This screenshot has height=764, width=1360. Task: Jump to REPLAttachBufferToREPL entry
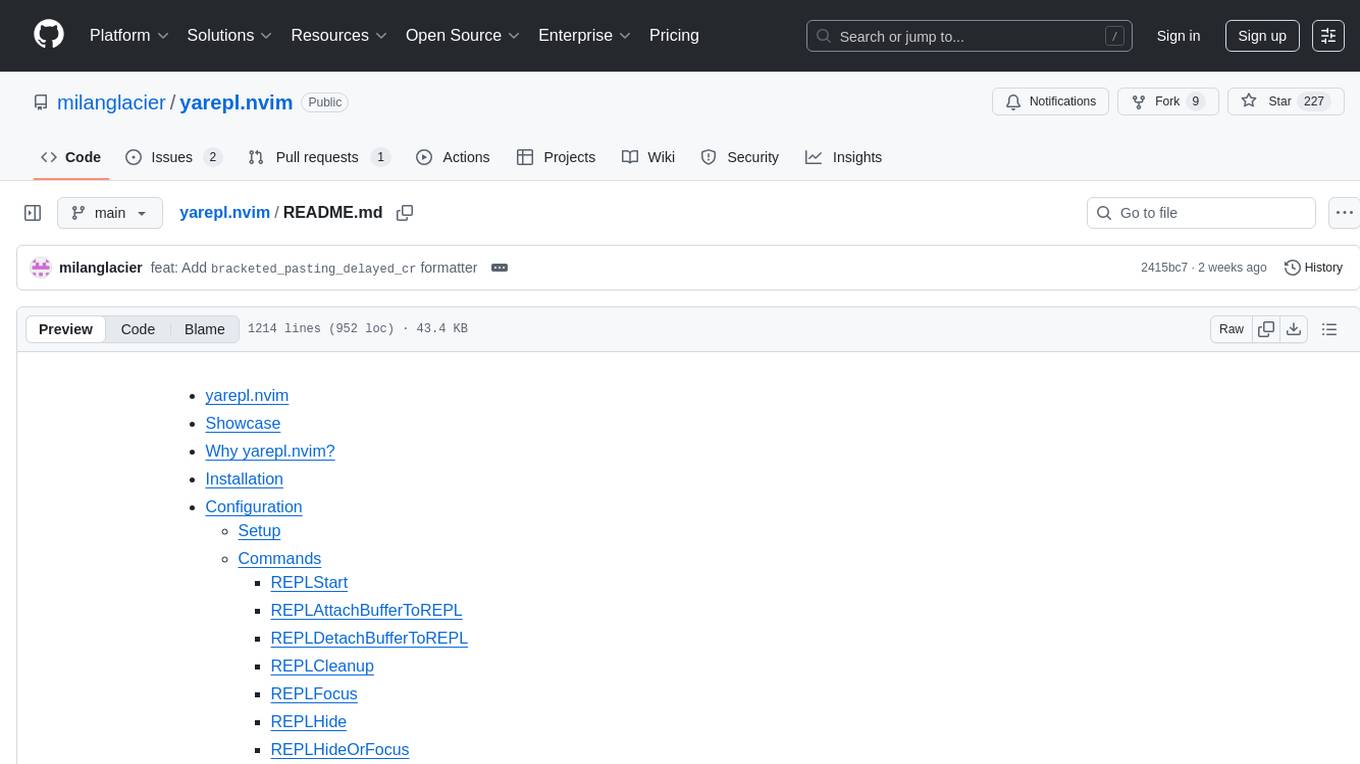pyautogui.click(x=366, y=610)
